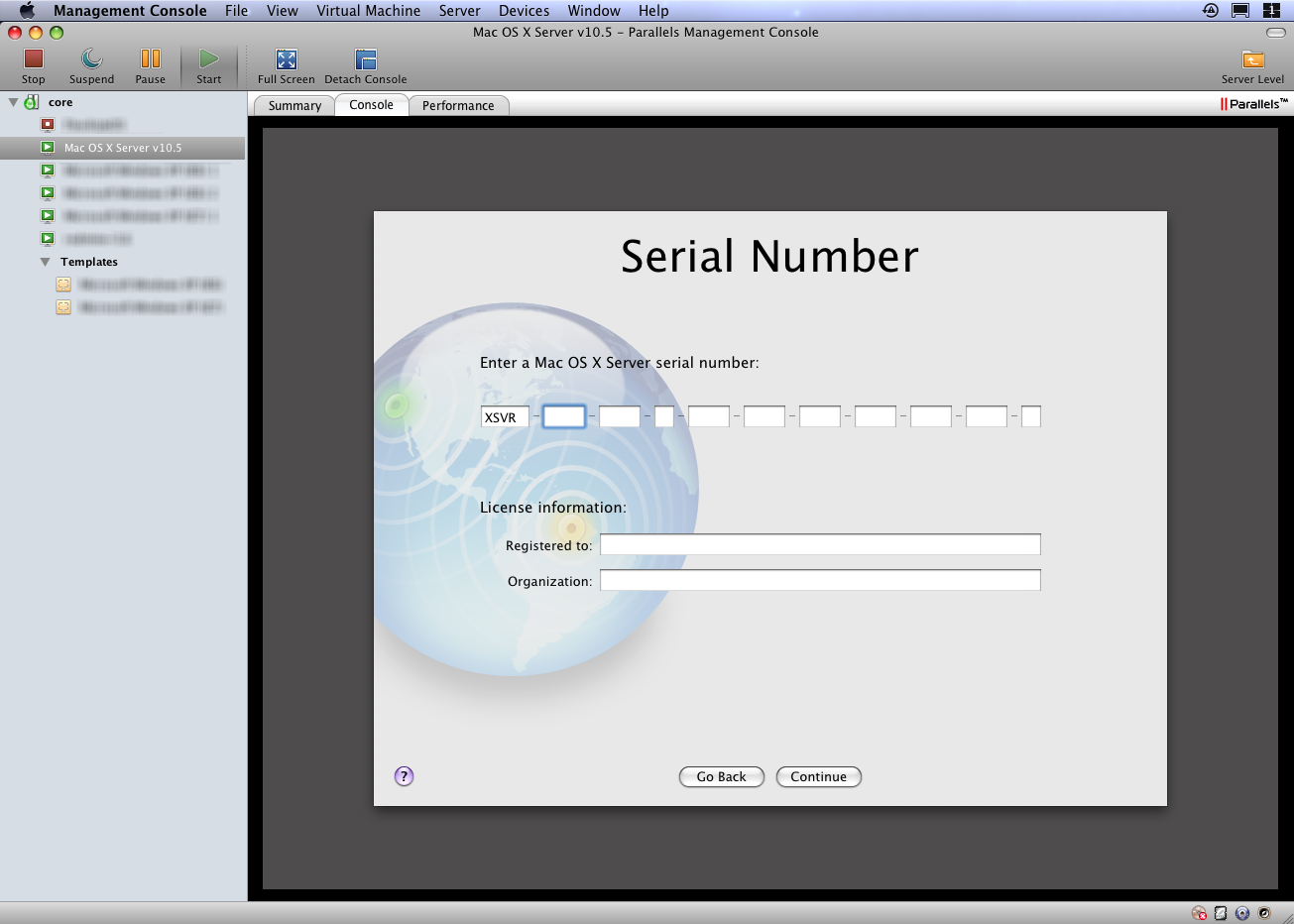
Task: Open Server Level view
Action: (1253, 59)
